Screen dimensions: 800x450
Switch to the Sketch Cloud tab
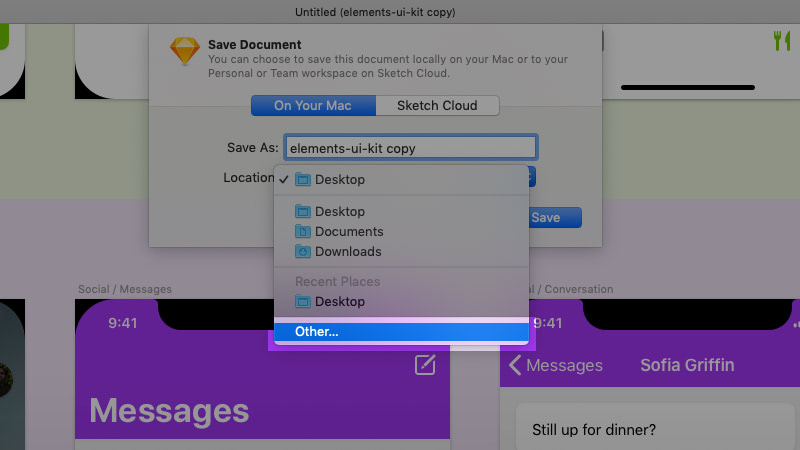click(x=437, y=106)
